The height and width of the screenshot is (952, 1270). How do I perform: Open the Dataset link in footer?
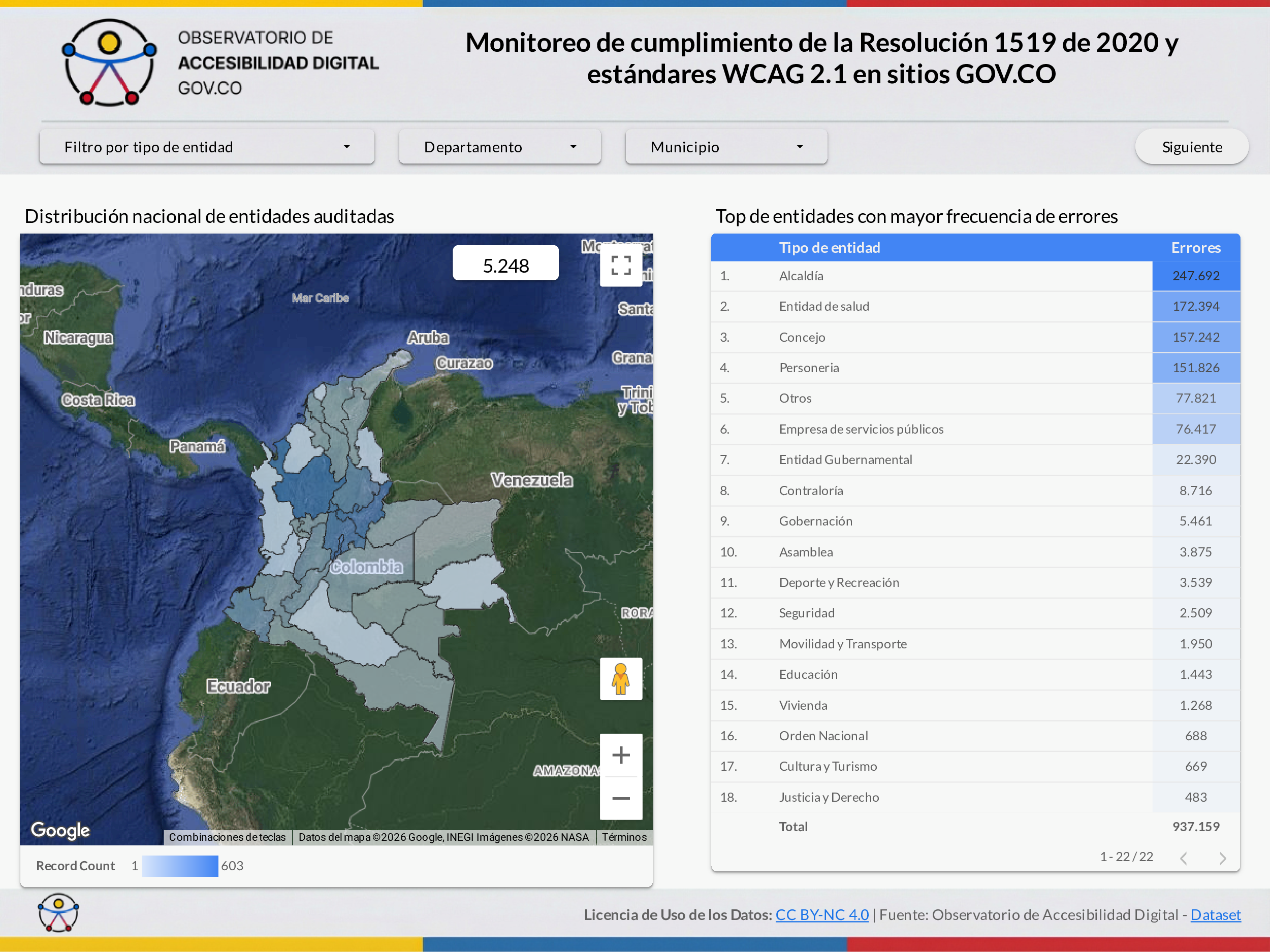pos(1216,915)
